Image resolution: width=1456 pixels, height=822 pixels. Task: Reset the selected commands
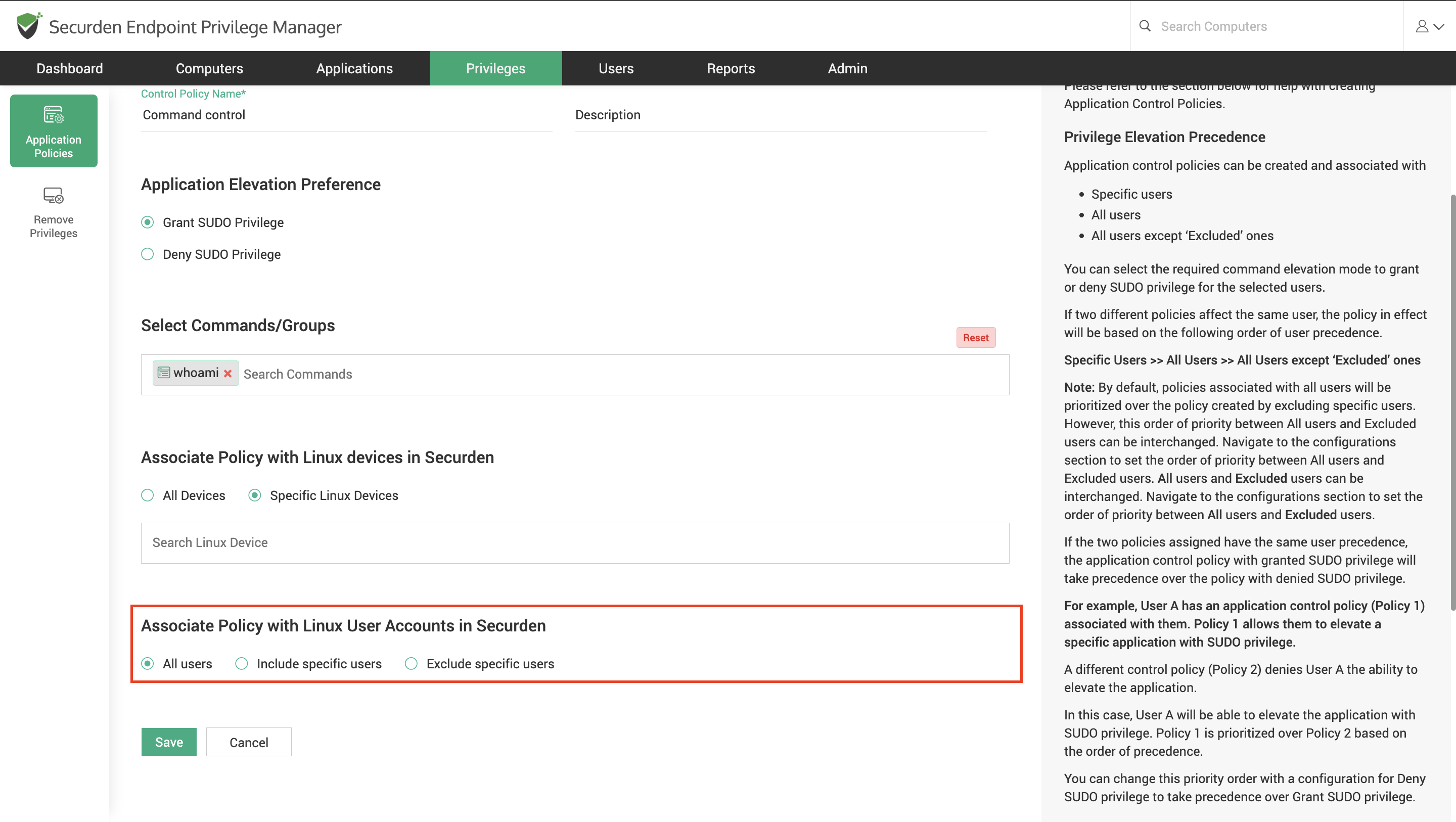click(976, 338)
